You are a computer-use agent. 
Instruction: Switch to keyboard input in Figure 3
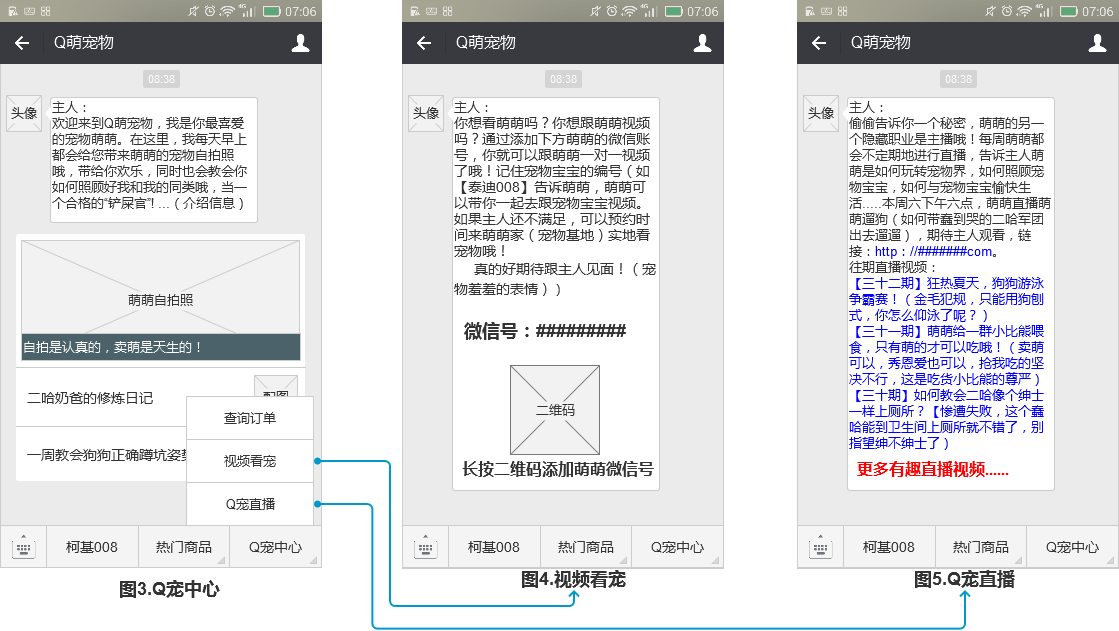24,547
